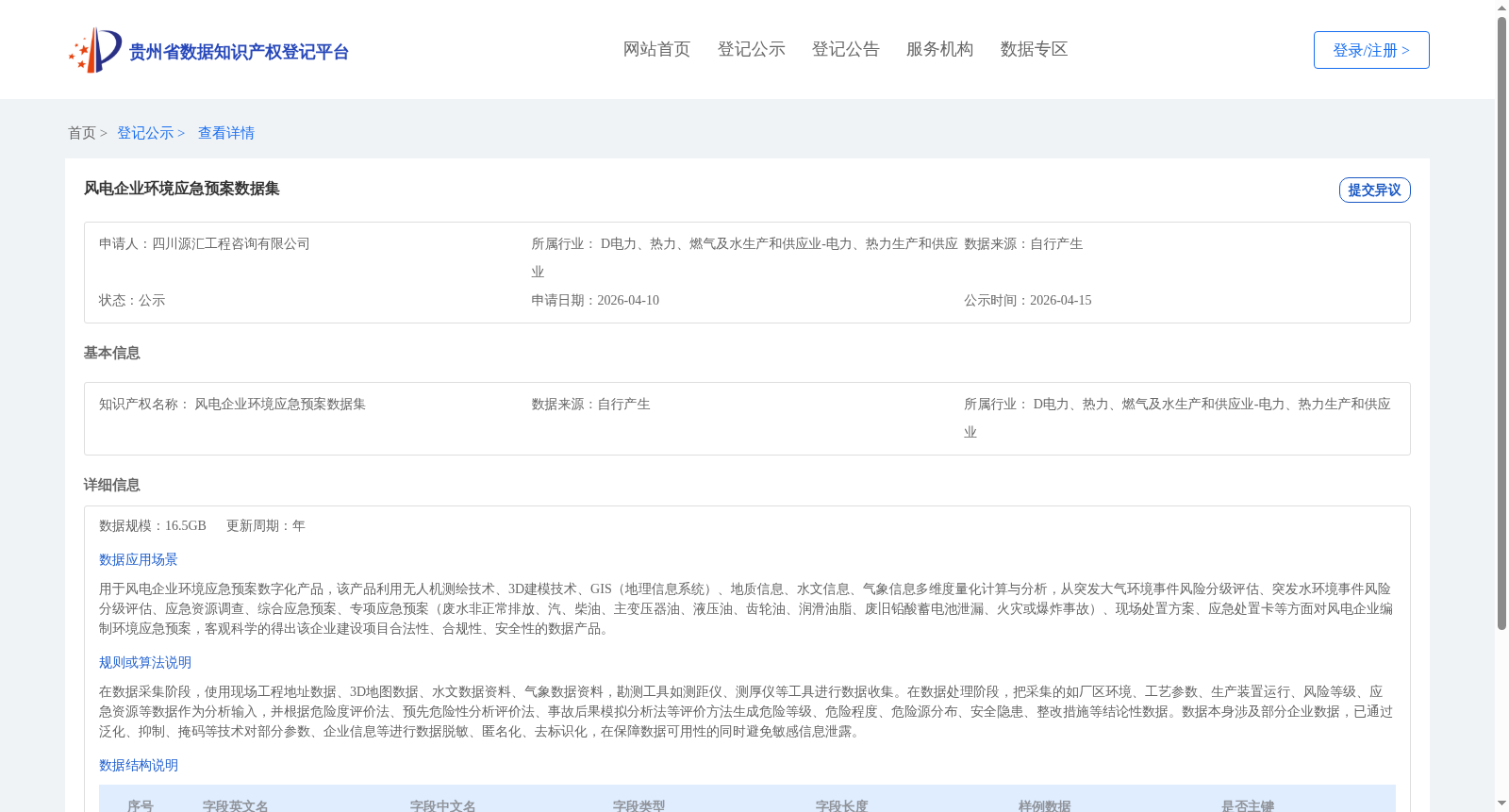Image resolution: width=1509 pixels, height=812 pixels.
Task: Open 网站首页 in the navigation bar
Action: pyautogui.click(x=656, y=49)
